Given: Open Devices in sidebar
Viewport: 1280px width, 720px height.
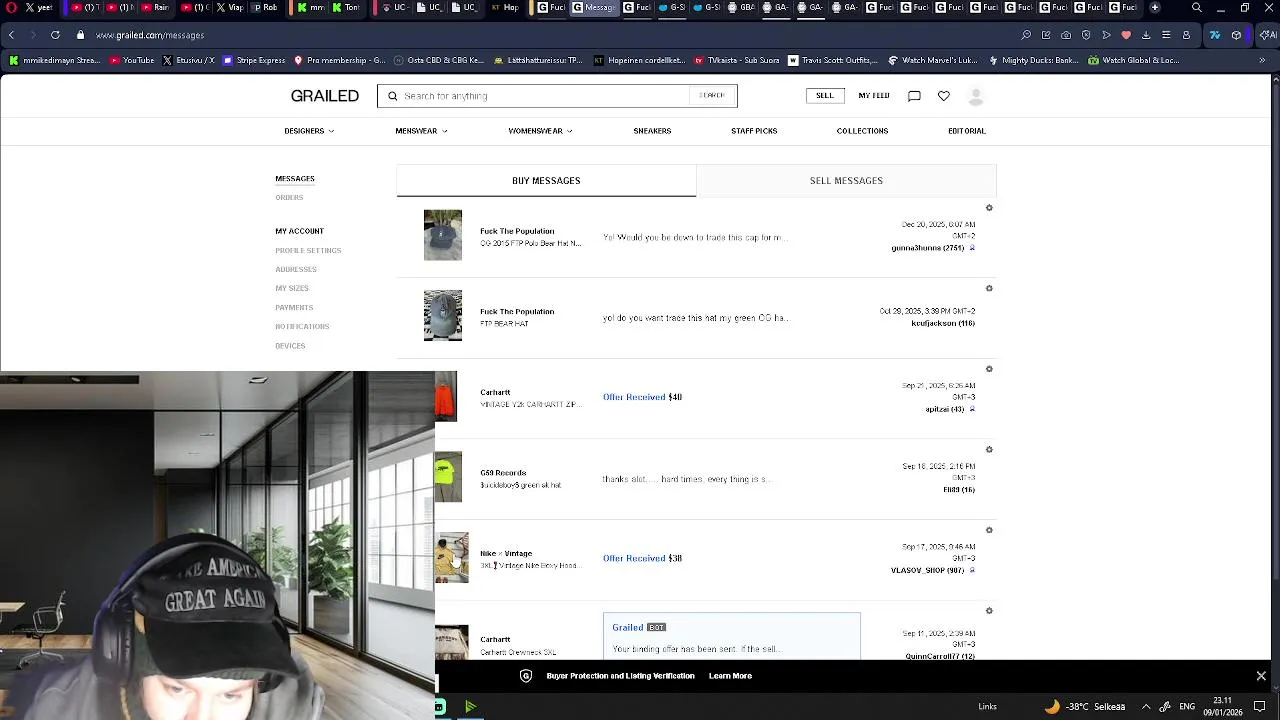Looking at the screenshot, I should [x=290, y=346].
